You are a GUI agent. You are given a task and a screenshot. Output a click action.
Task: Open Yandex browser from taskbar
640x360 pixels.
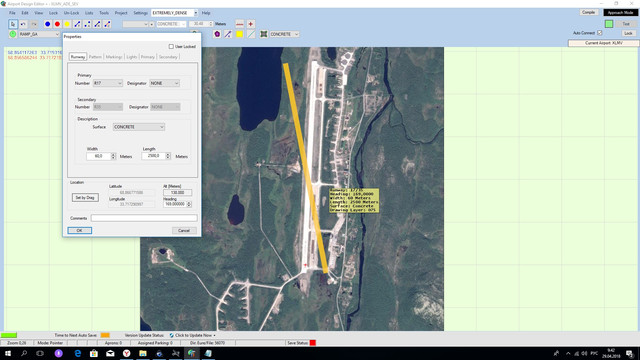[x=127, y=353]
